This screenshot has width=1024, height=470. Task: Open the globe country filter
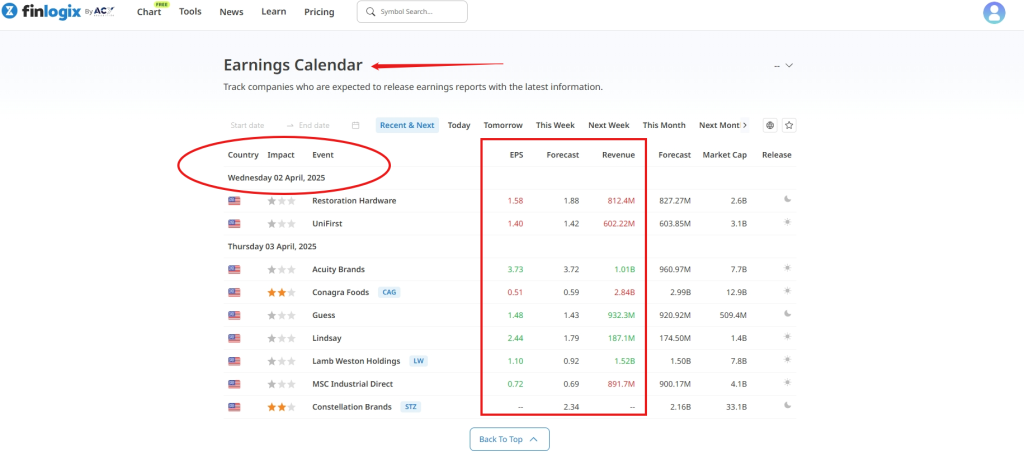(x=769, y=125)
